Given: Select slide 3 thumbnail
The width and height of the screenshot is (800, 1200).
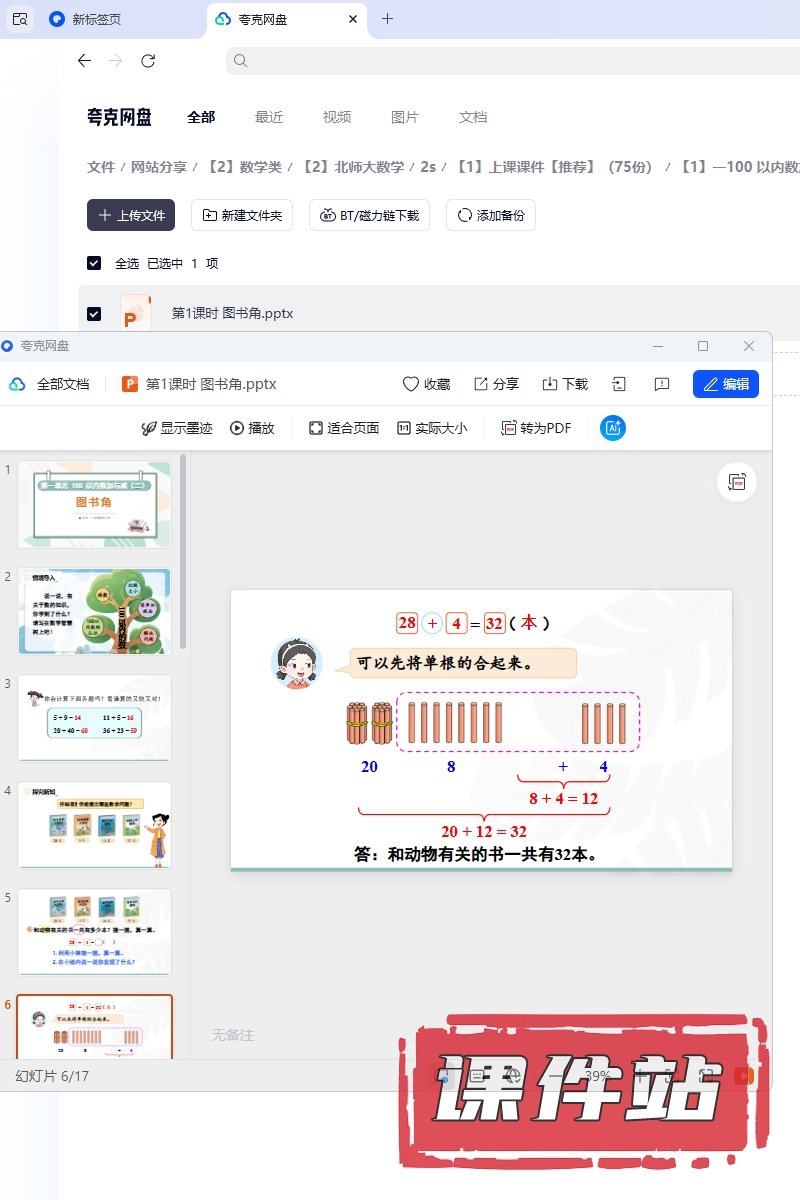Looking at the screenshot, I should point(94,718).
